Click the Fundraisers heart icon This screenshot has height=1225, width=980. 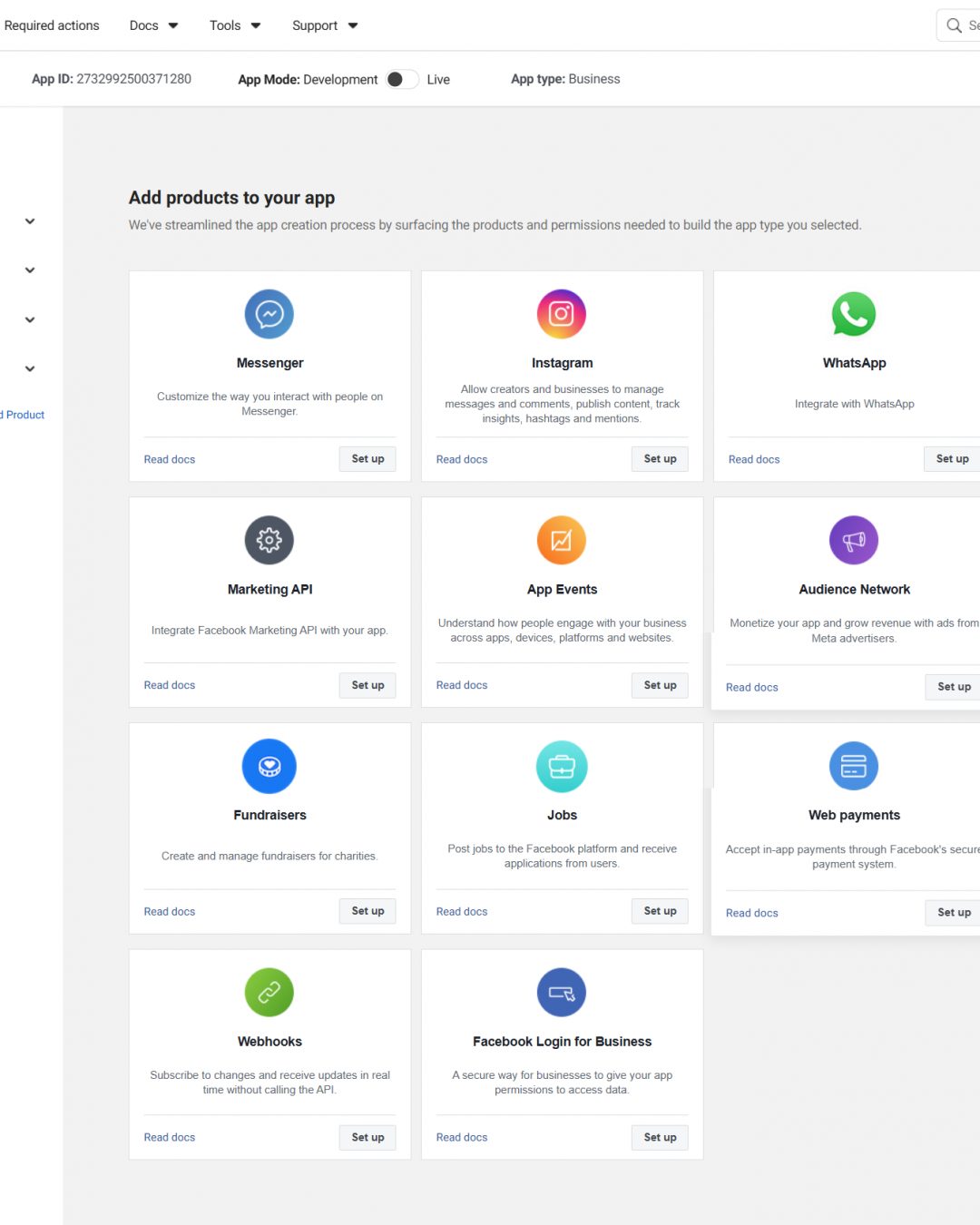click(x=269, y=766)
